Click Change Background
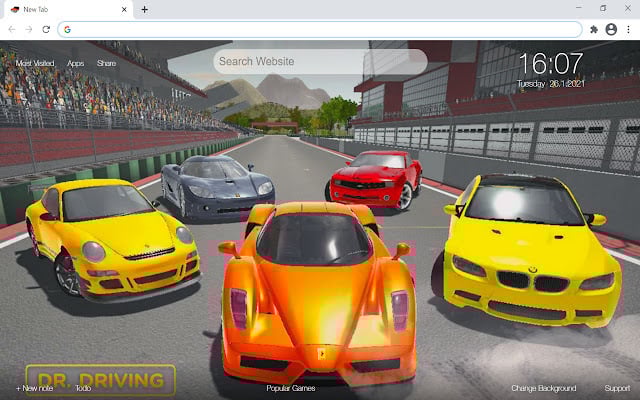The width and height of the screenshot is (640, 400). click(x=544, y=388)
